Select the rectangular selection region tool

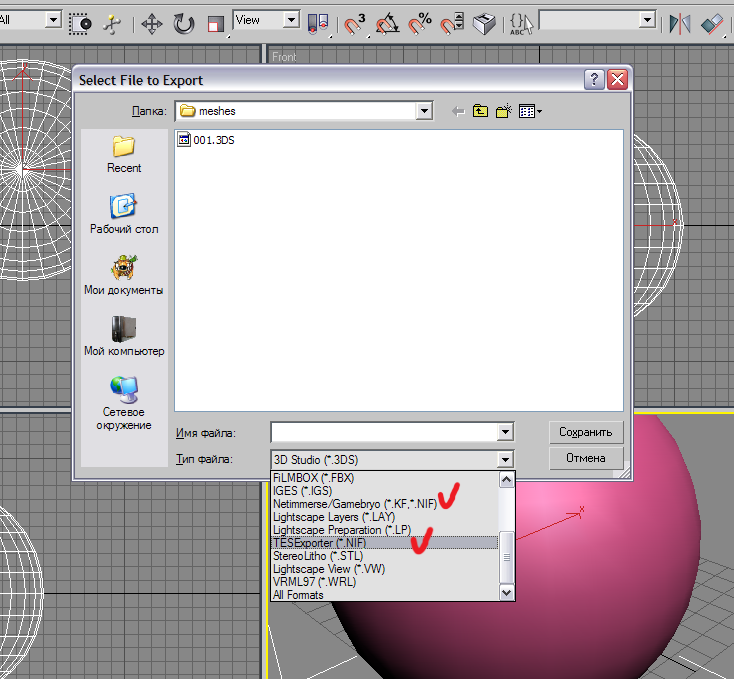tap(80, 23)
